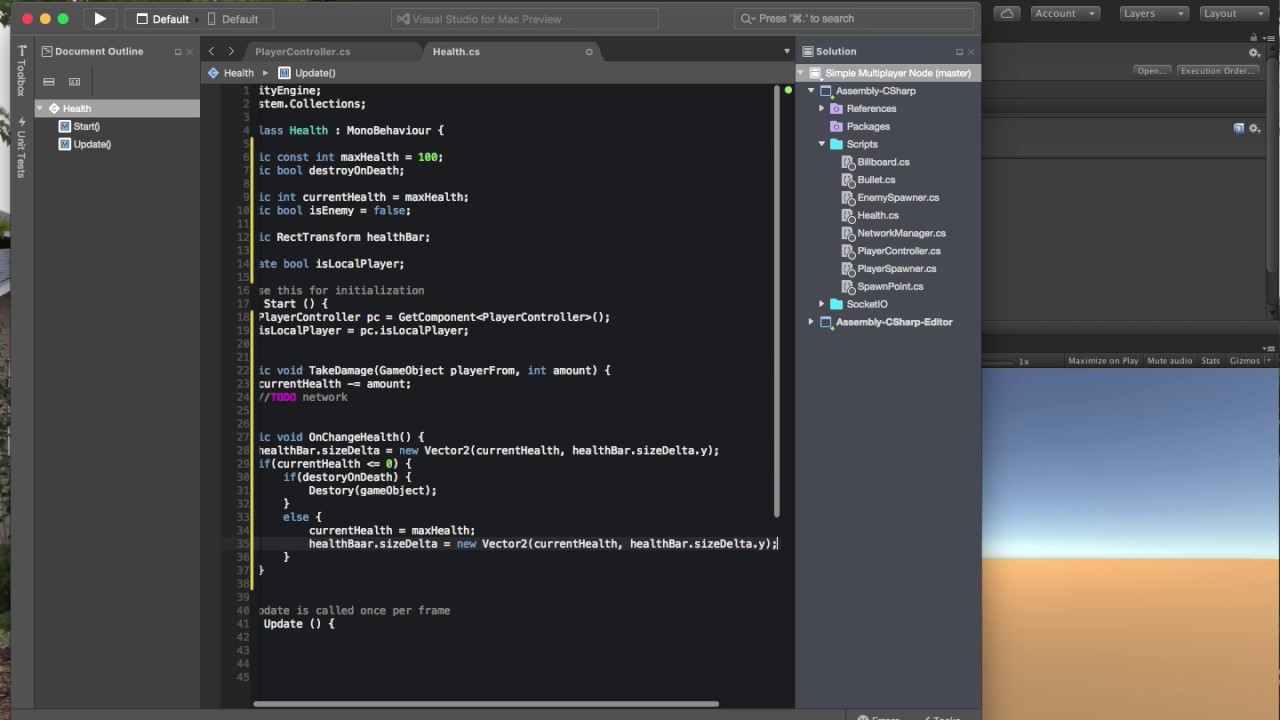
Task: Navigate forward in editor history
Action: [x=231, y=51]
